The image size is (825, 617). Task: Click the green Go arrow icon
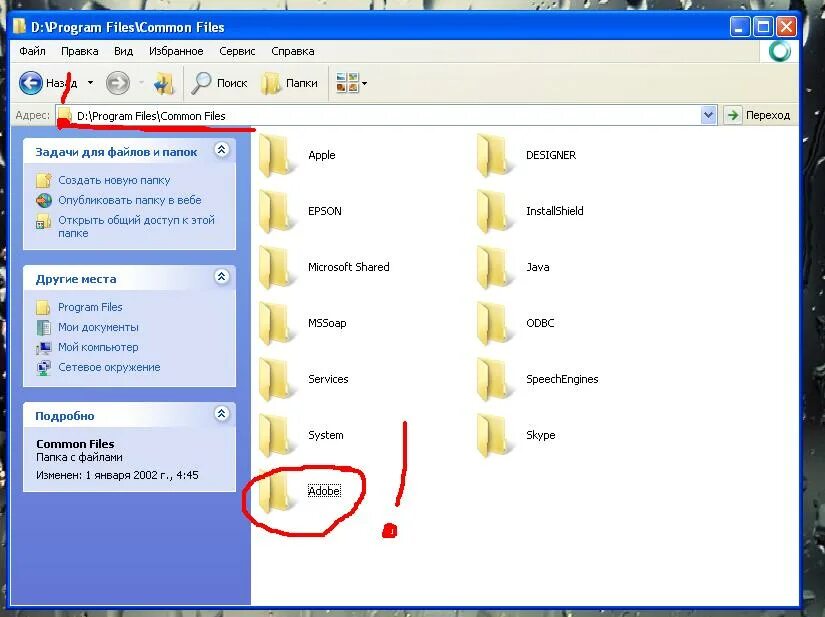(x=732, y=115)
